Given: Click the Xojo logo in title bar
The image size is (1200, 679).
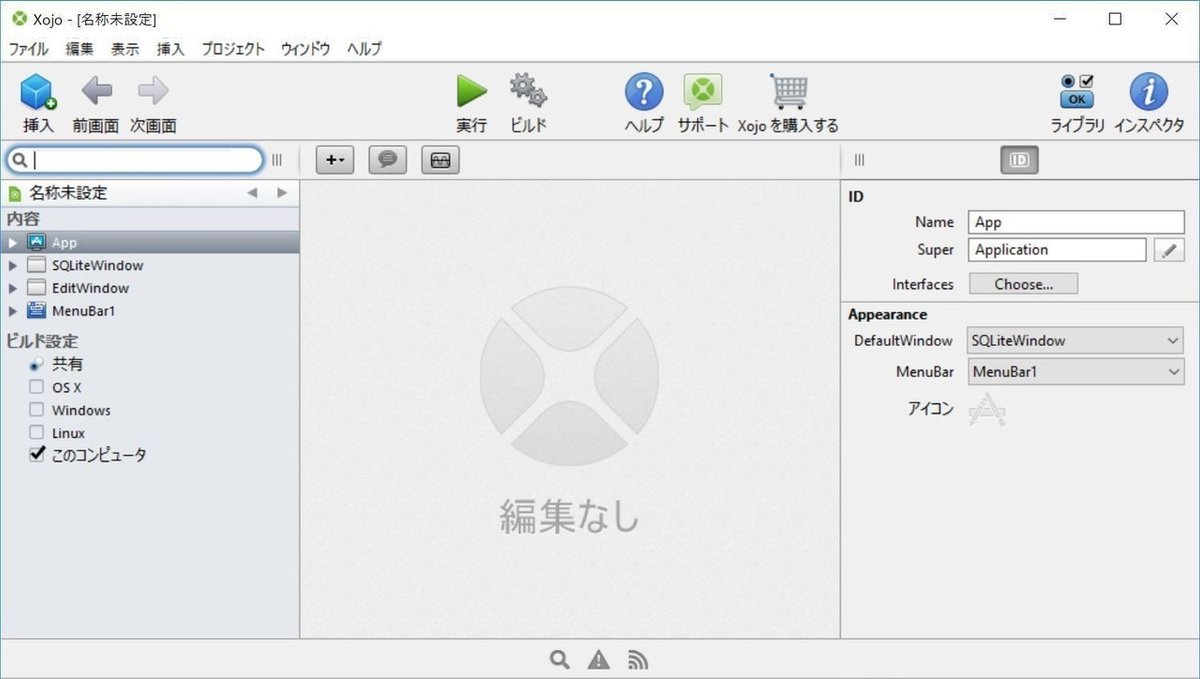Looking at the screenshot, I should 19,19.
